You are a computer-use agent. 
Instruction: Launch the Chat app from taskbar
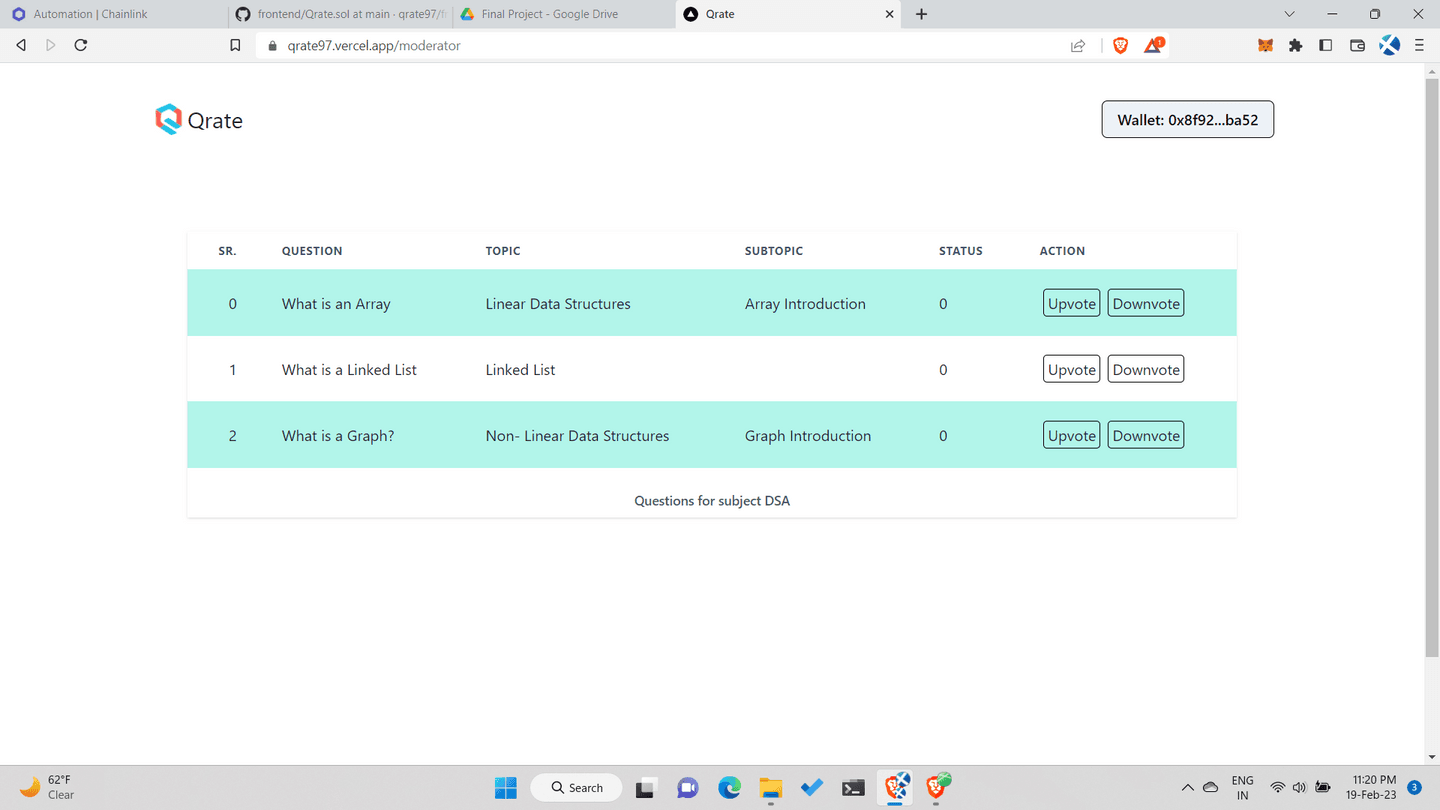687,788
